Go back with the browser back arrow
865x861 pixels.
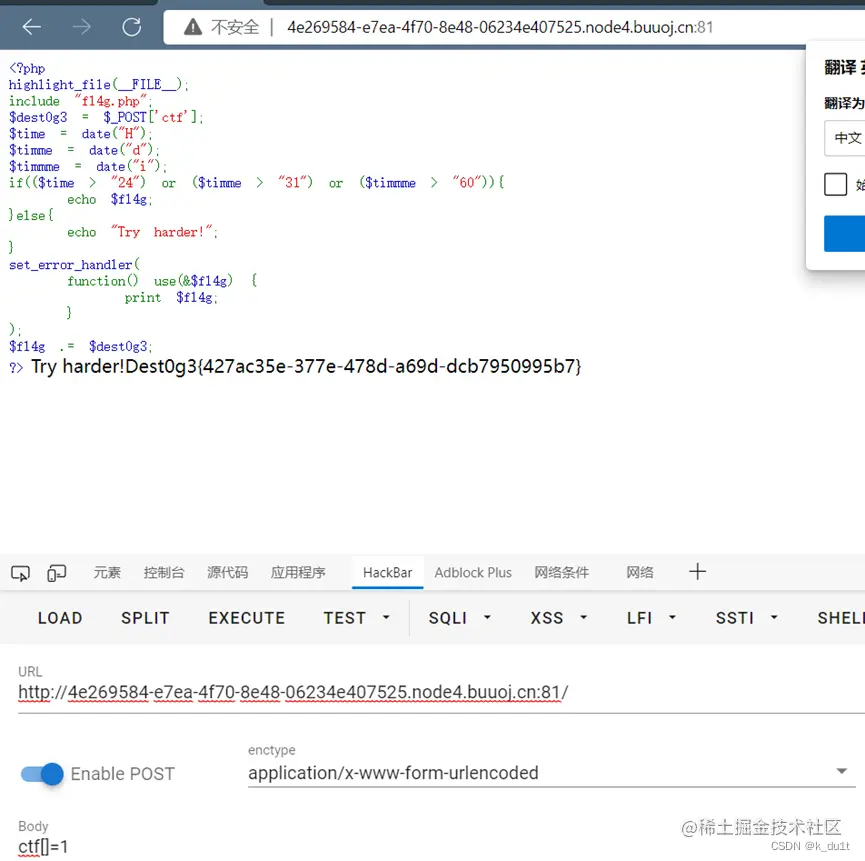(x=31, y=26)
